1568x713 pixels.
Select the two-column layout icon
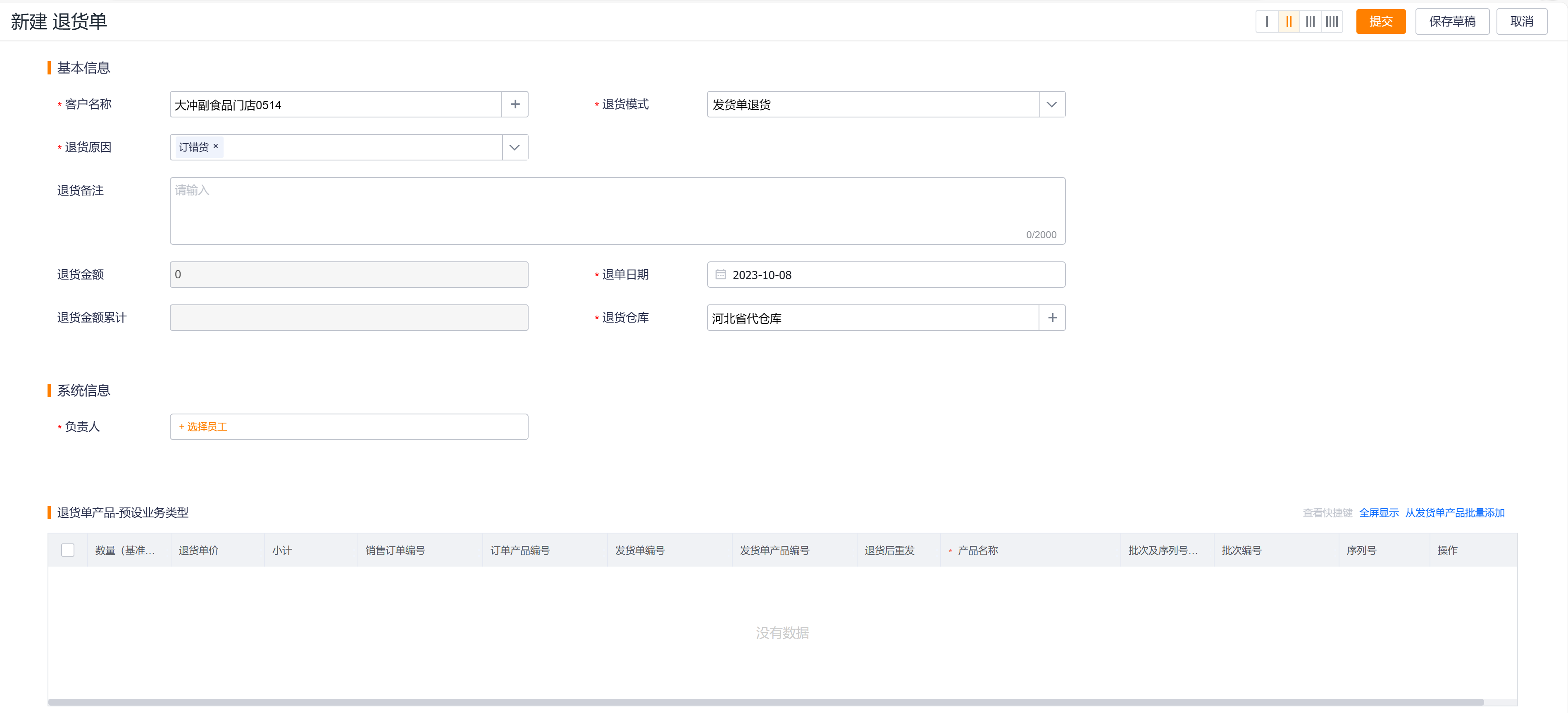pos(1289,22)
